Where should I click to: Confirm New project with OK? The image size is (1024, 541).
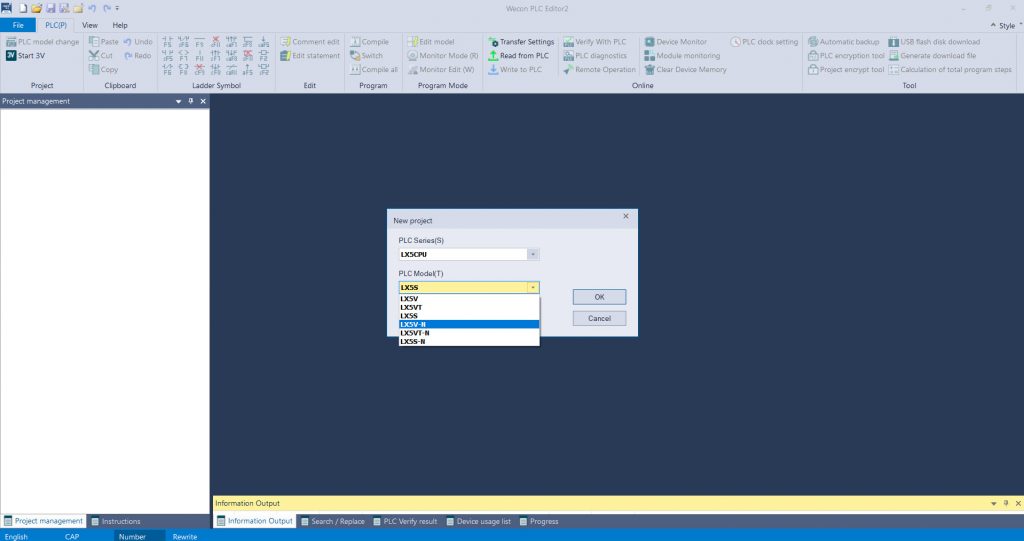pos(599,297)
